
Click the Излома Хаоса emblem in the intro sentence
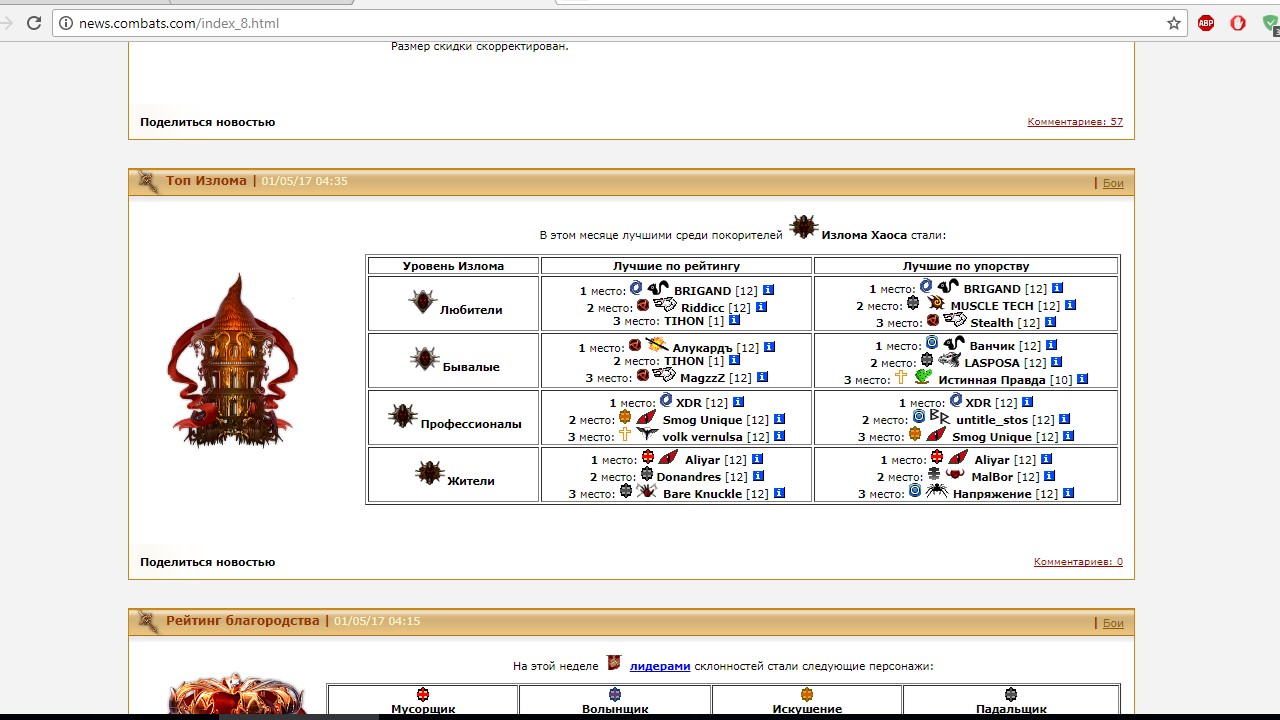tap(804, 227)
